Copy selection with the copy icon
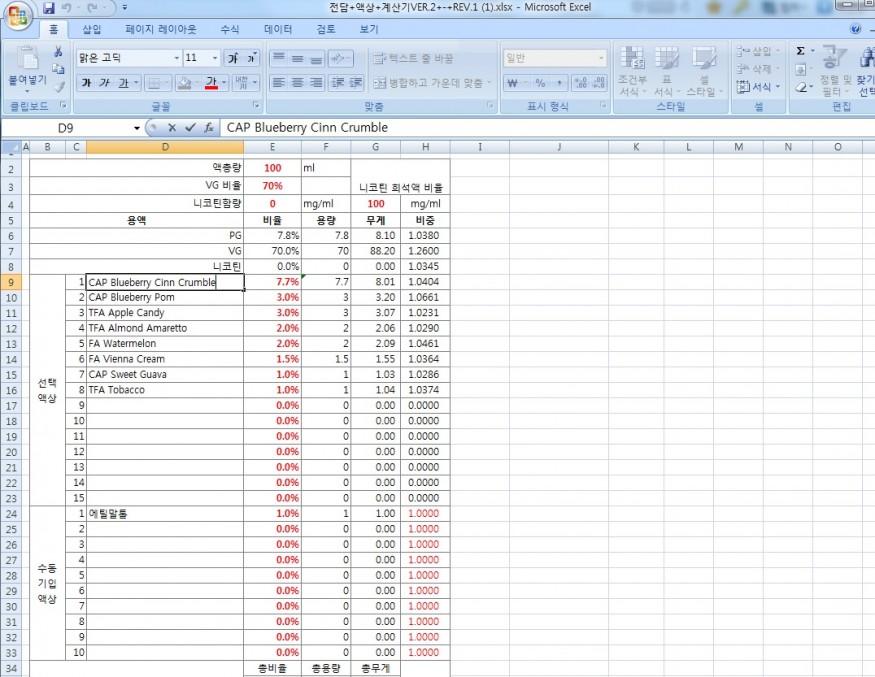This screenshot has height=677, width=875. pos(58,69)
